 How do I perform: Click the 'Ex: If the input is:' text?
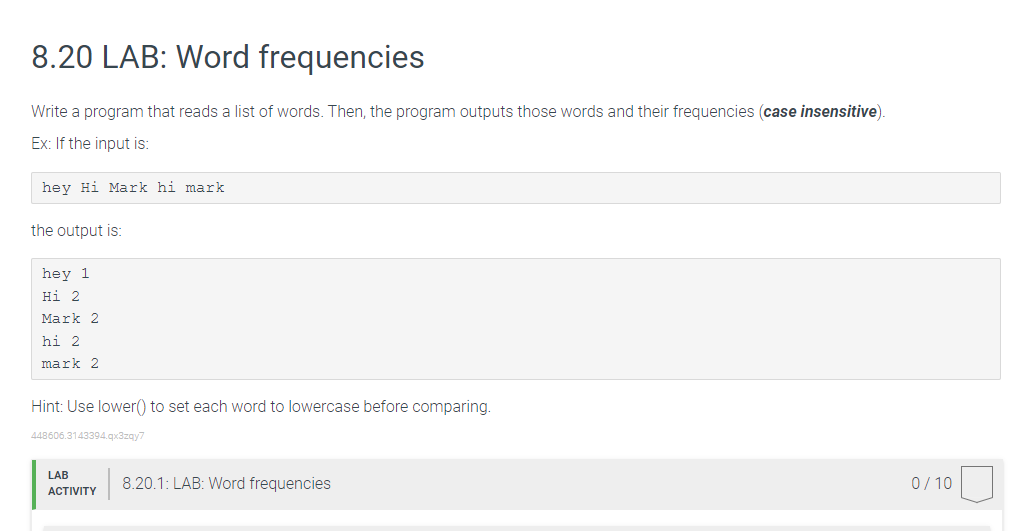click(x=90, y=143)
